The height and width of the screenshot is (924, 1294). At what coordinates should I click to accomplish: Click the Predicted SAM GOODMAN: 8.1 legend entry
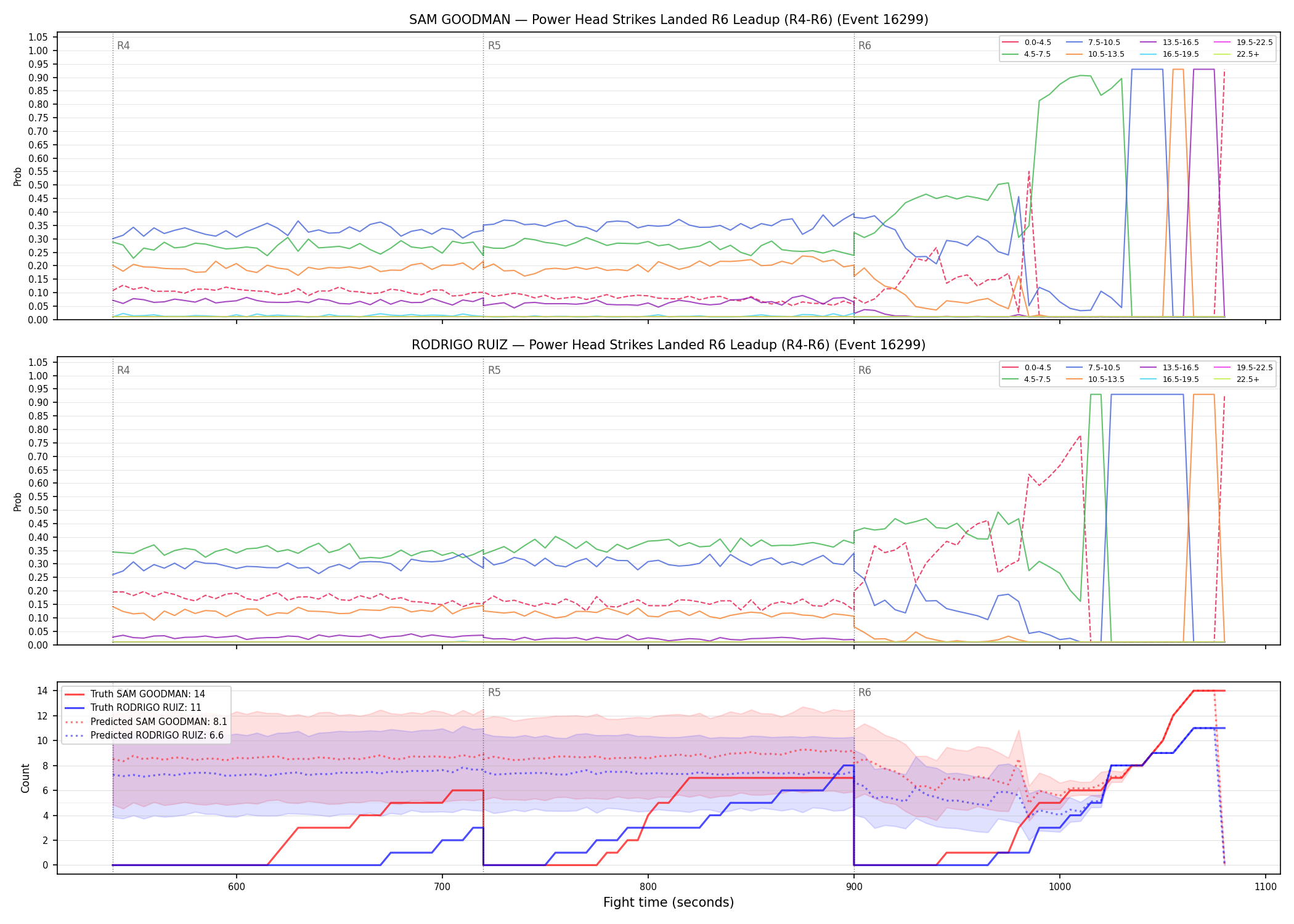pos(146,721)
